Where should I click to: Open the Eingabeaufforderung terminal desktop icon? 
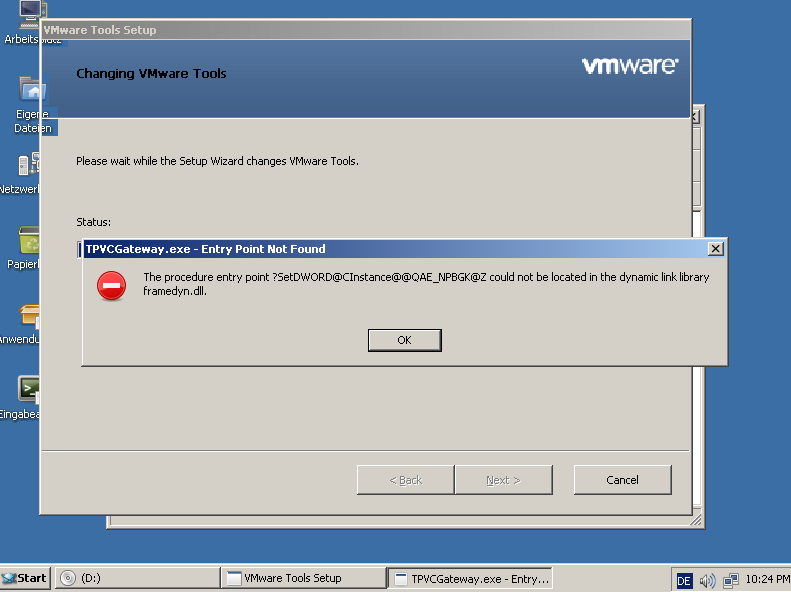pyautogui.click(x=20, y=398)
